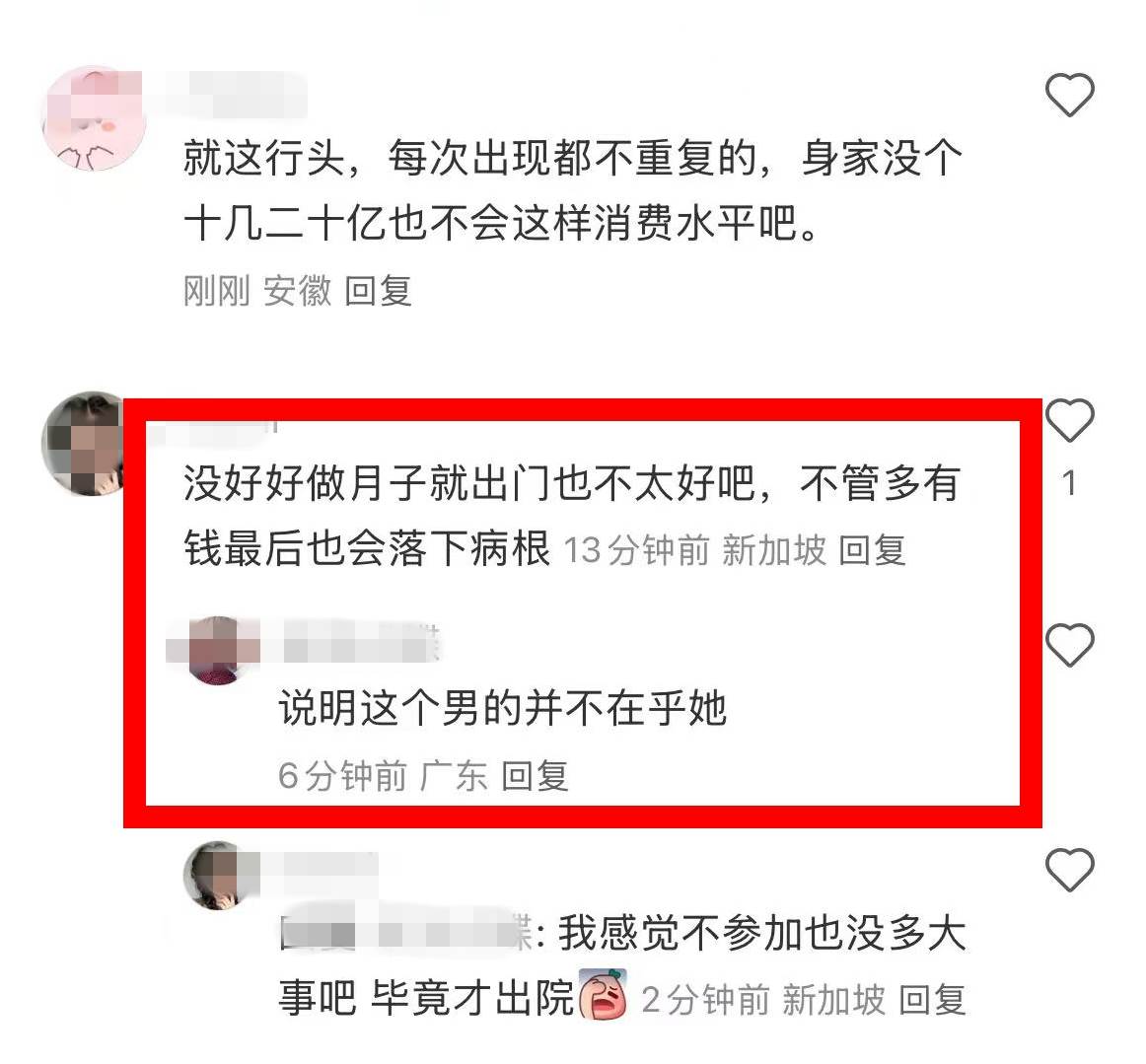Open the mentioned blurred username ending 某
1146x1064 pixels.
tap(406, 932)
